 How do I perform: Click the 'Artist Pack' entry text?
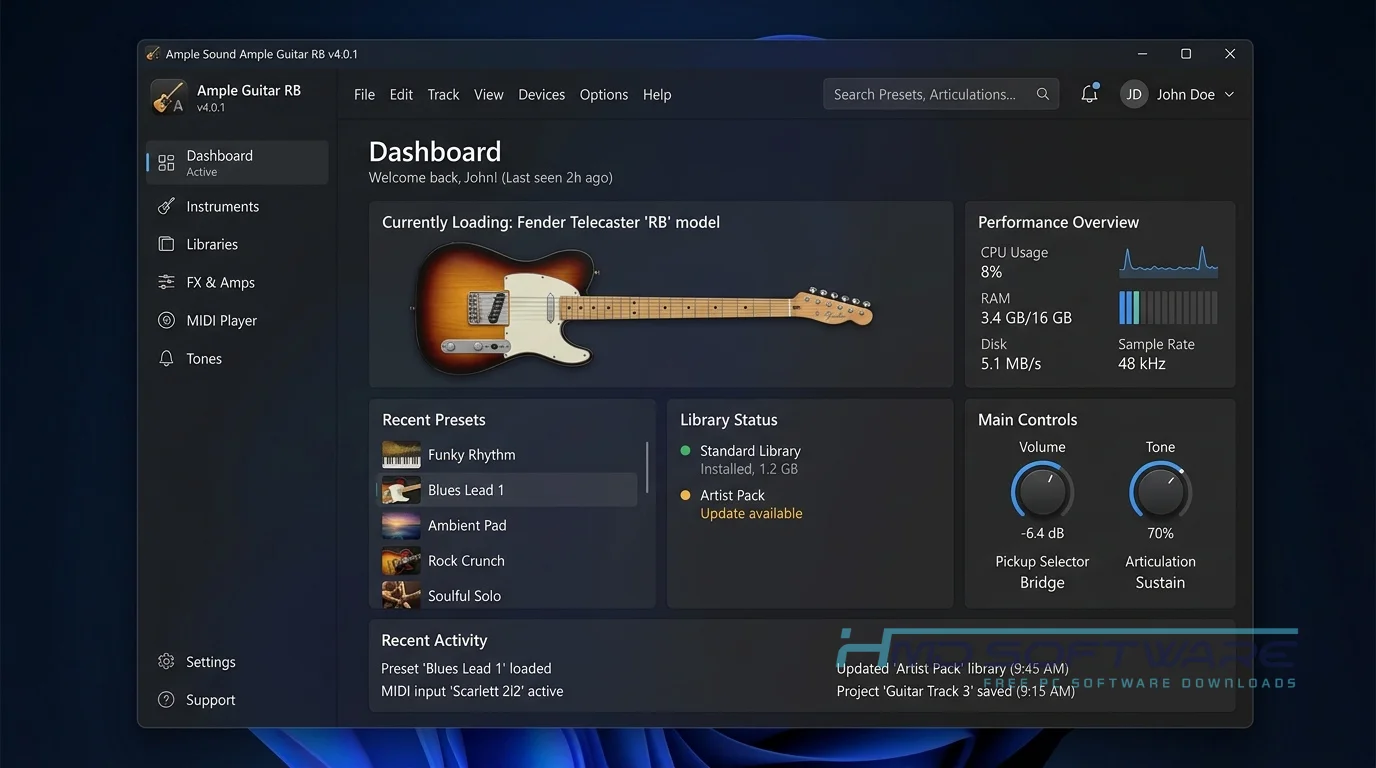[732, 494]
